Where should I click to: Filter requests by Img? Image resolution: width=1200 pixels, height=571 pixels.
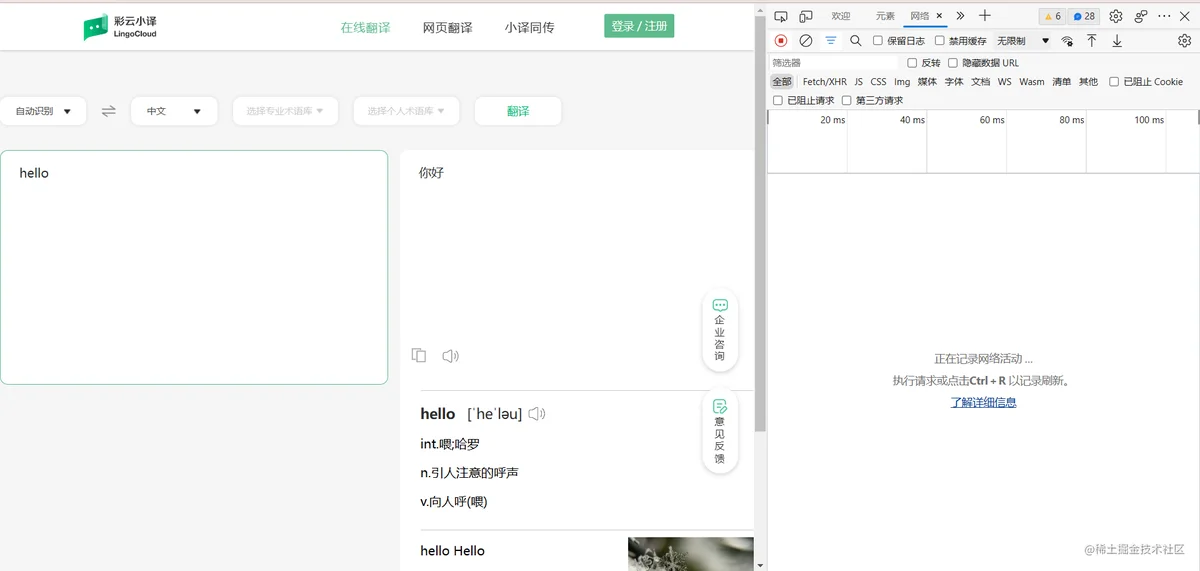click(902, 82)
